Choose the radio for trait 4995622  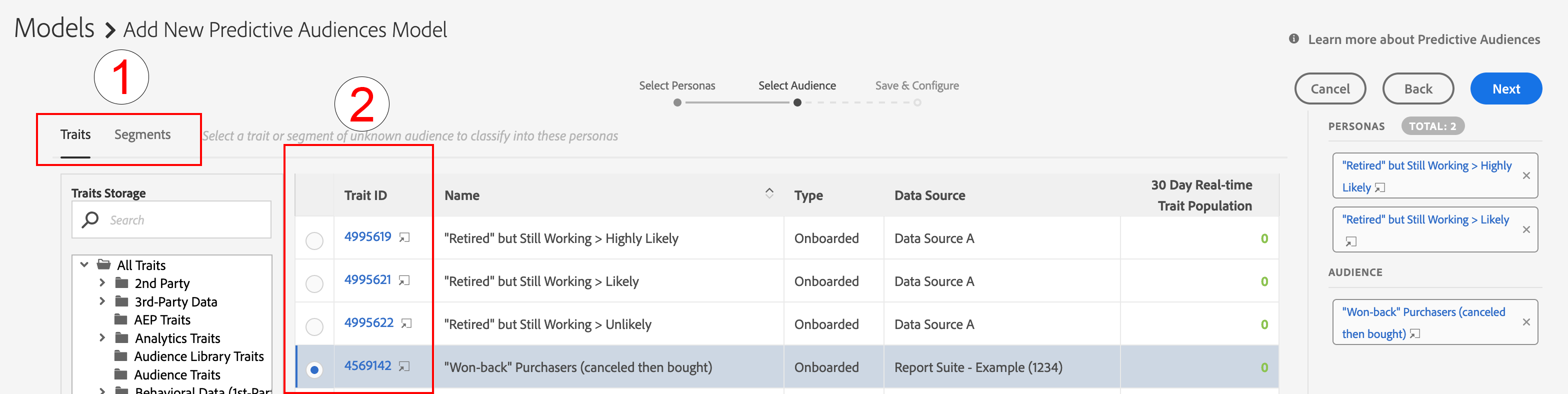pyautogui.click(x=314, y=327)
